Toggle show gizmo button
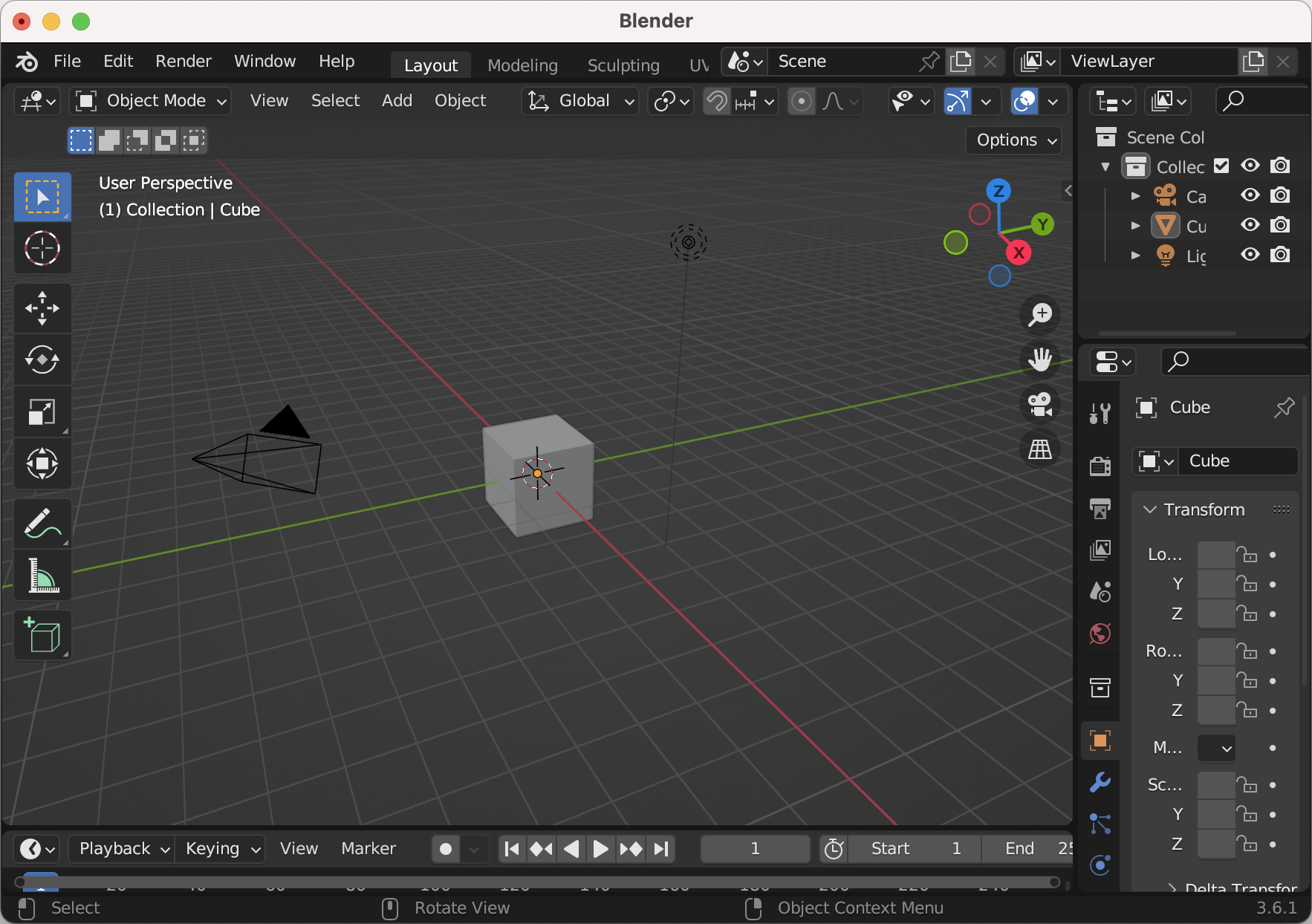Viewport: 1312px width, 924px height. point(958,101)
